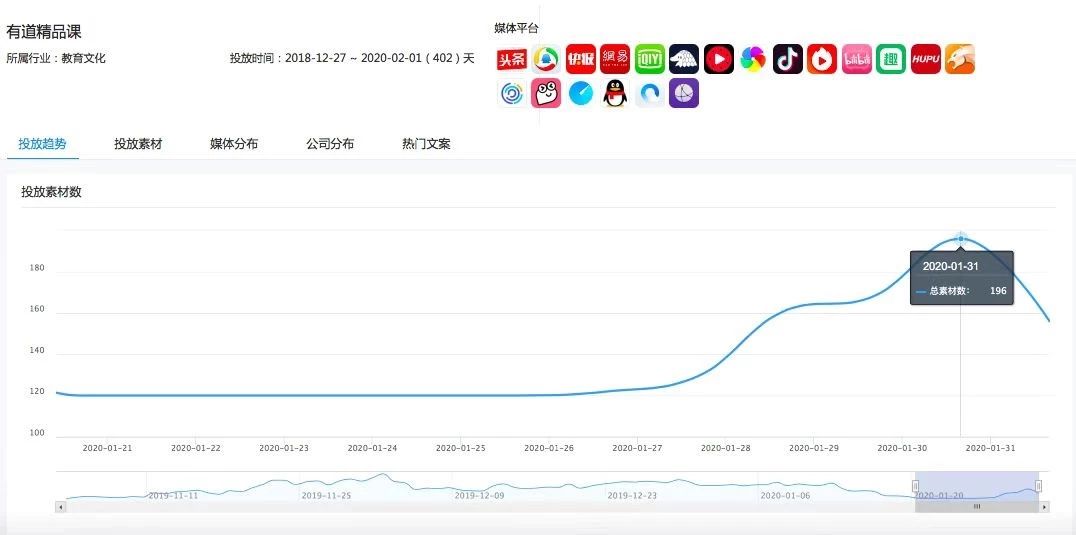Select the light blue cloud-shaped browser icon
1076x535 pixels.
(649, 93)
